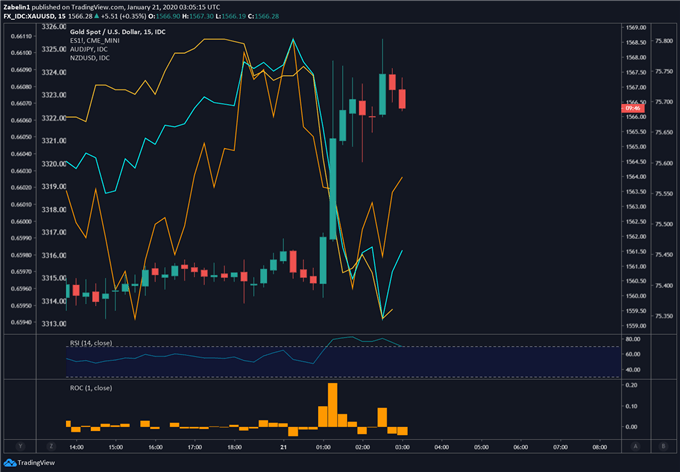Click the 0.66110 NZDUSD axis label

click(x=21, y=36)
